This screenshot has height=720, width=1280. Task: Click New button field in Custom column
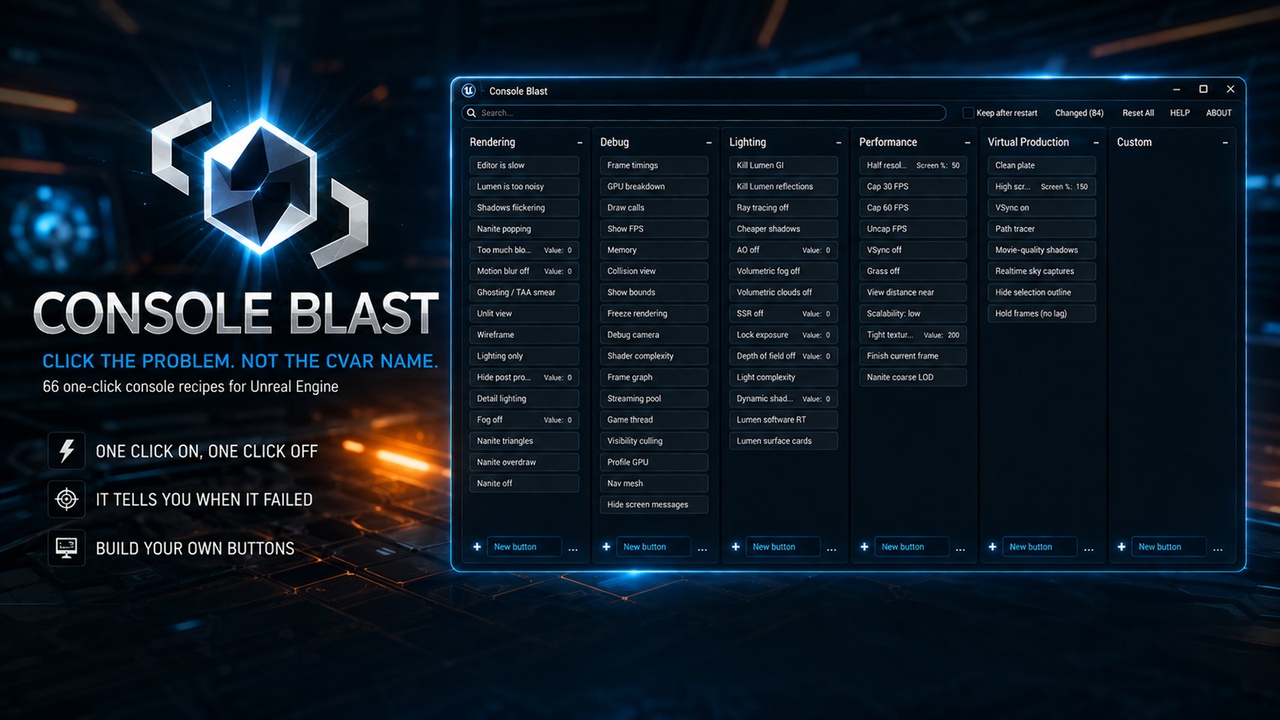[1169, 547]
